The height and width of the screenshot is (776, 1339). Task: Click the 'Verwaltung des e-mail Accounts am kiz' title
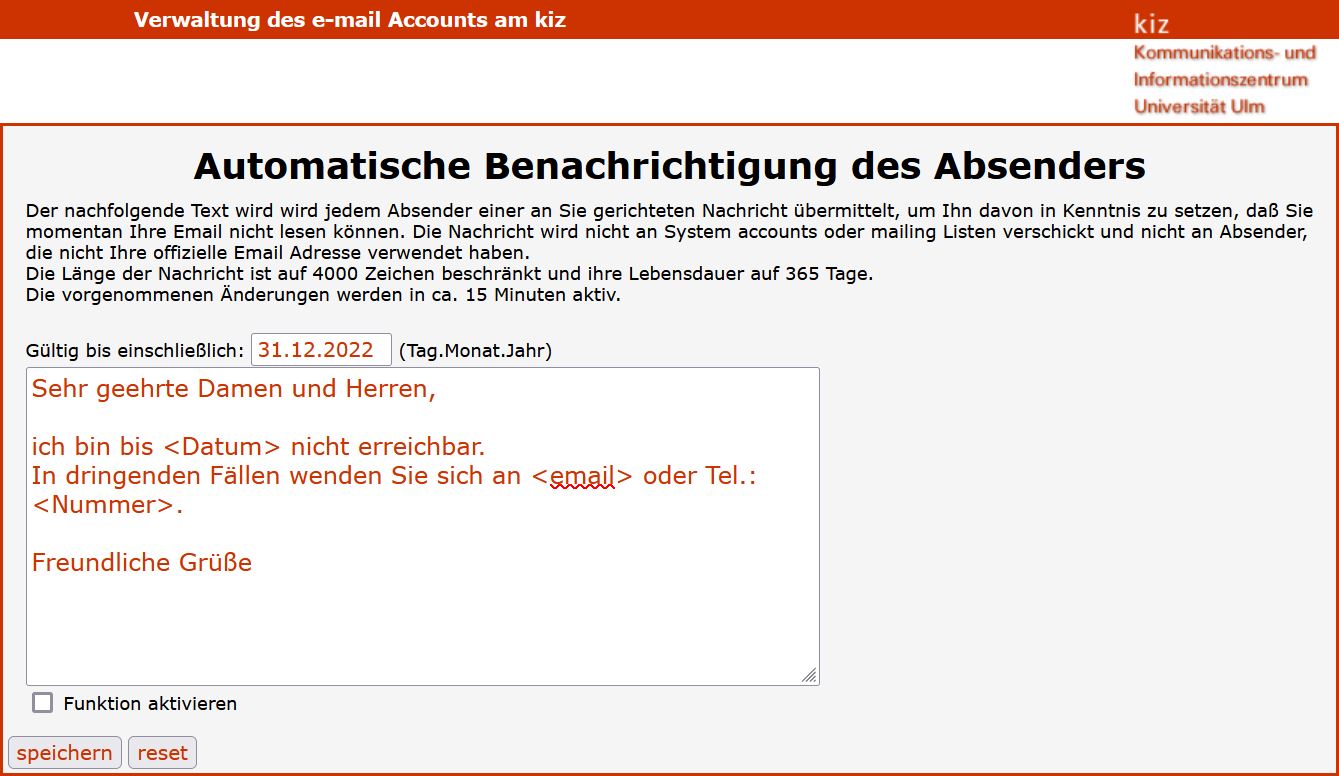tap(350, 20)
